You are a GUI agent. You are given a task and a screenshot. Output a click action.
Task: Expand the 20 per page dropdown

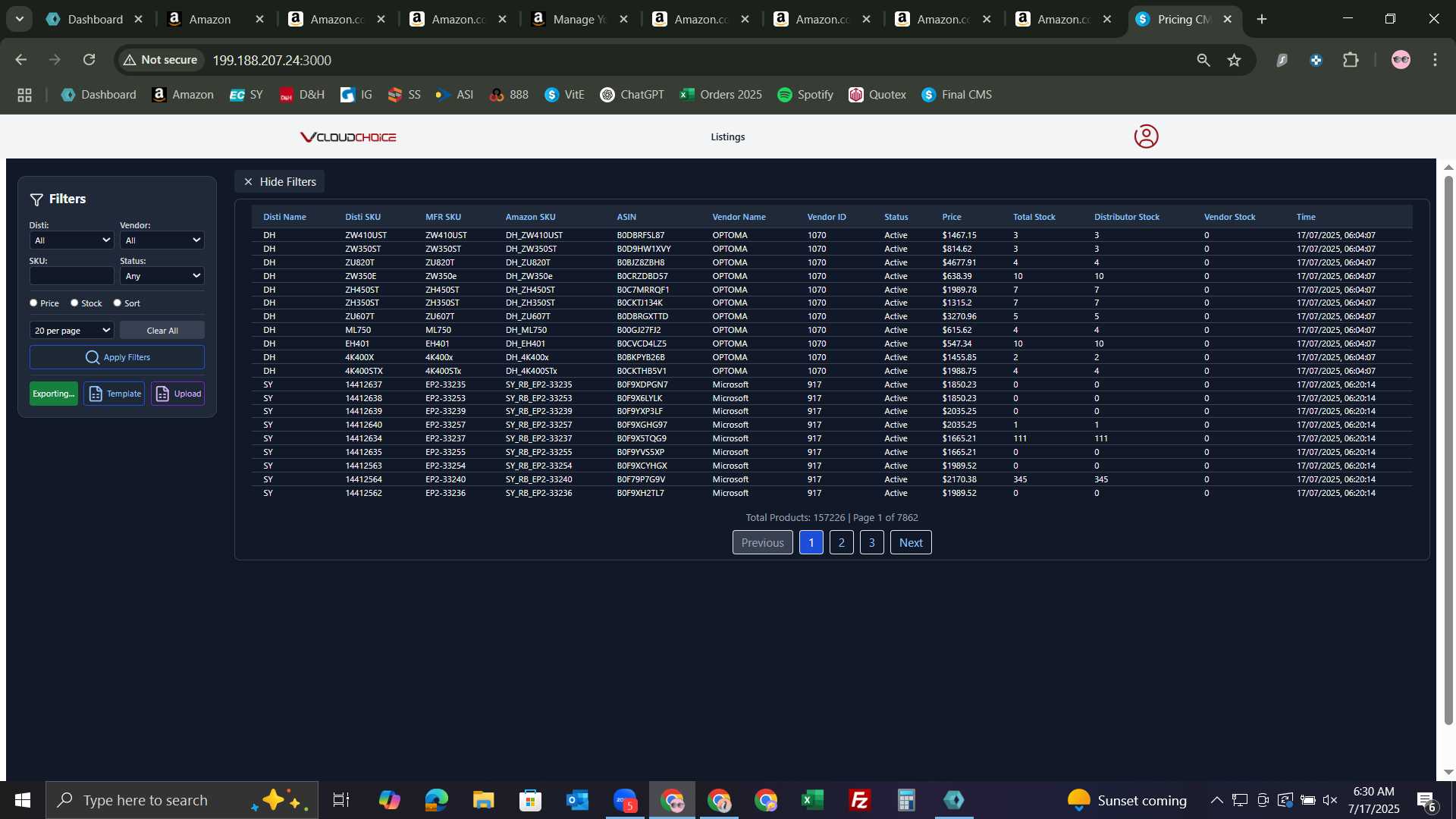(71, 331)
